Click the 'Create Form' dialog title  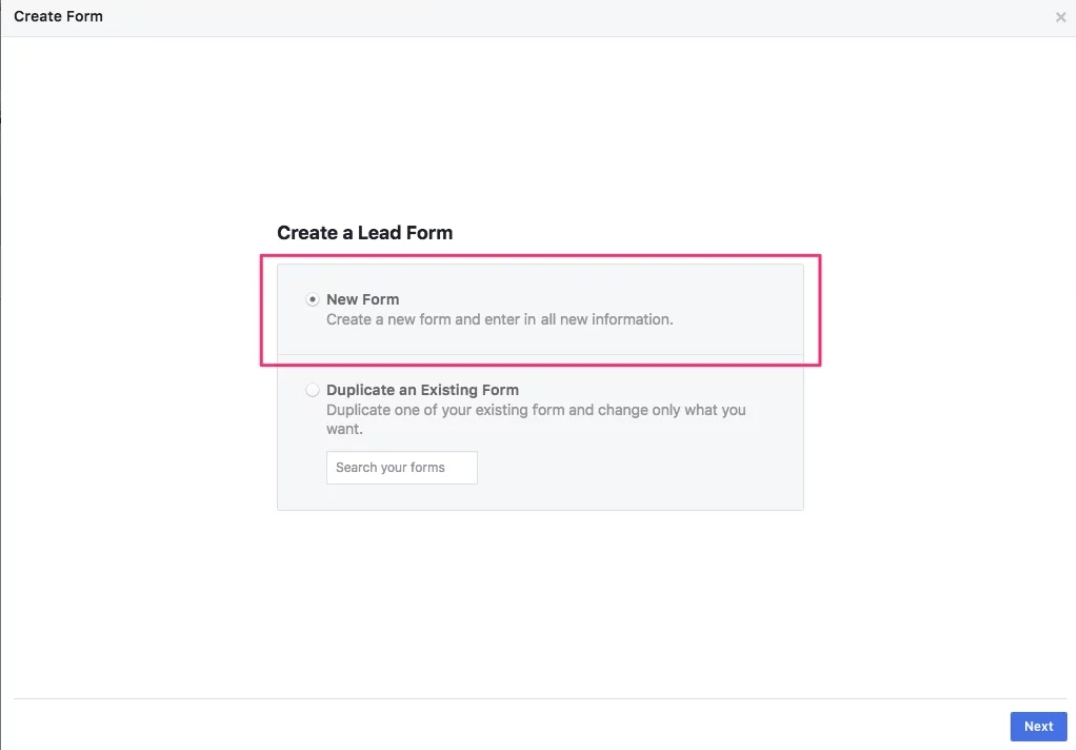tap(58, 17)
